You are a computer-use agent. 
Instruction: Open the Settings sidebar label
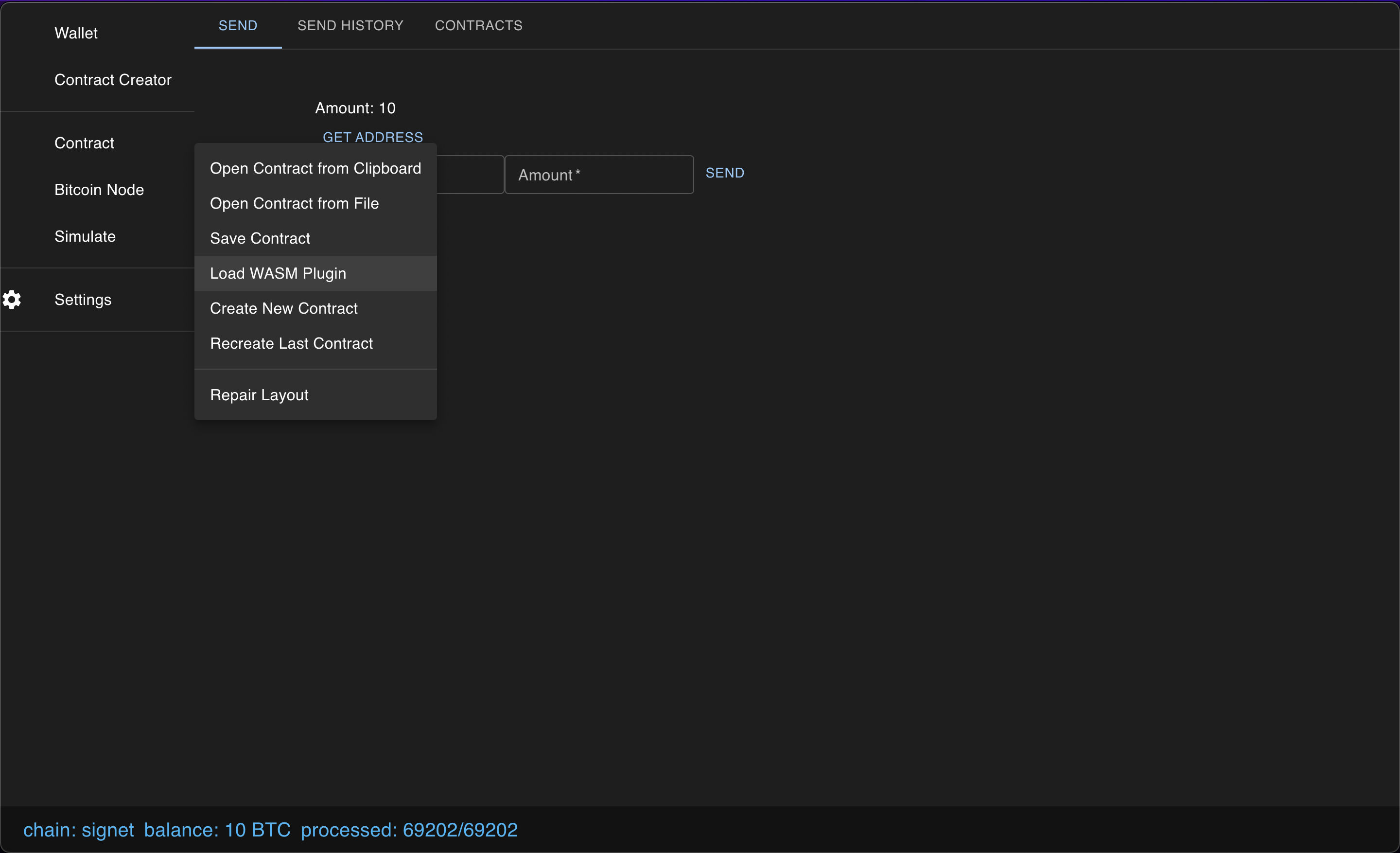click(83, 300)
